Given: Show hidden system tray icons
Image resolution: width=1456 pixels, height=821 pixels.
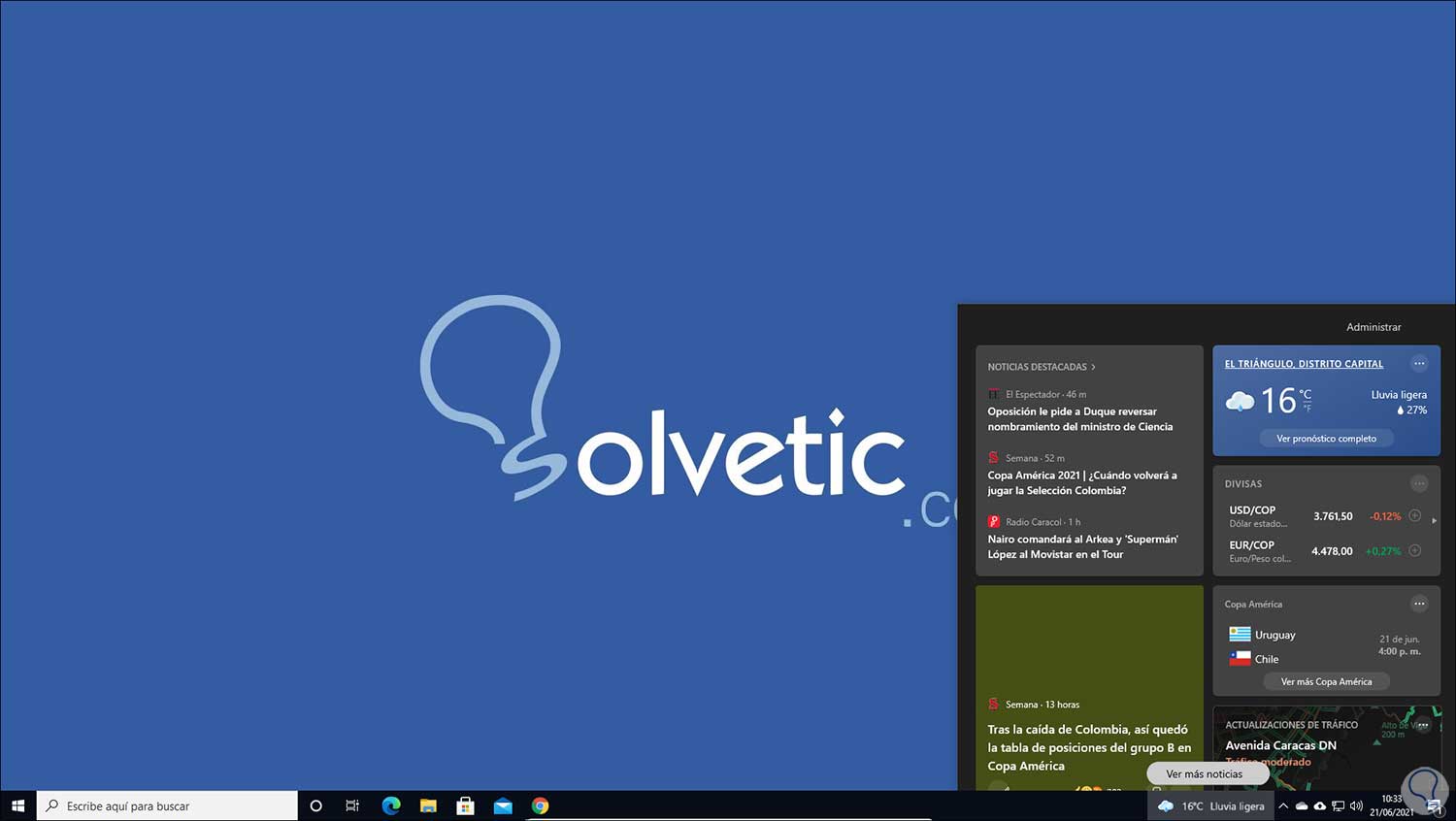Looking at the screenshot, I should tap(1283, 805).
